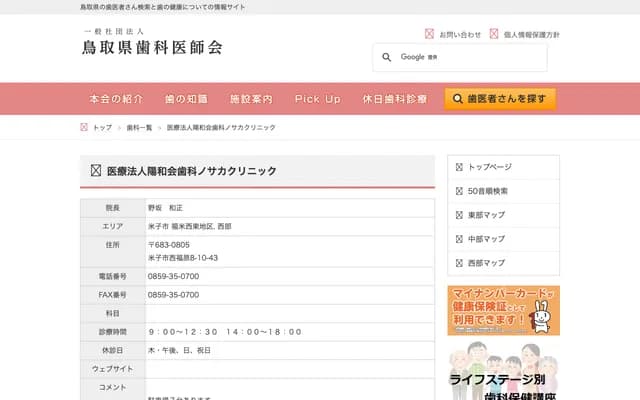Click the 科目 row label
This screenshot has height=400, width=640.
pos(113,313)
